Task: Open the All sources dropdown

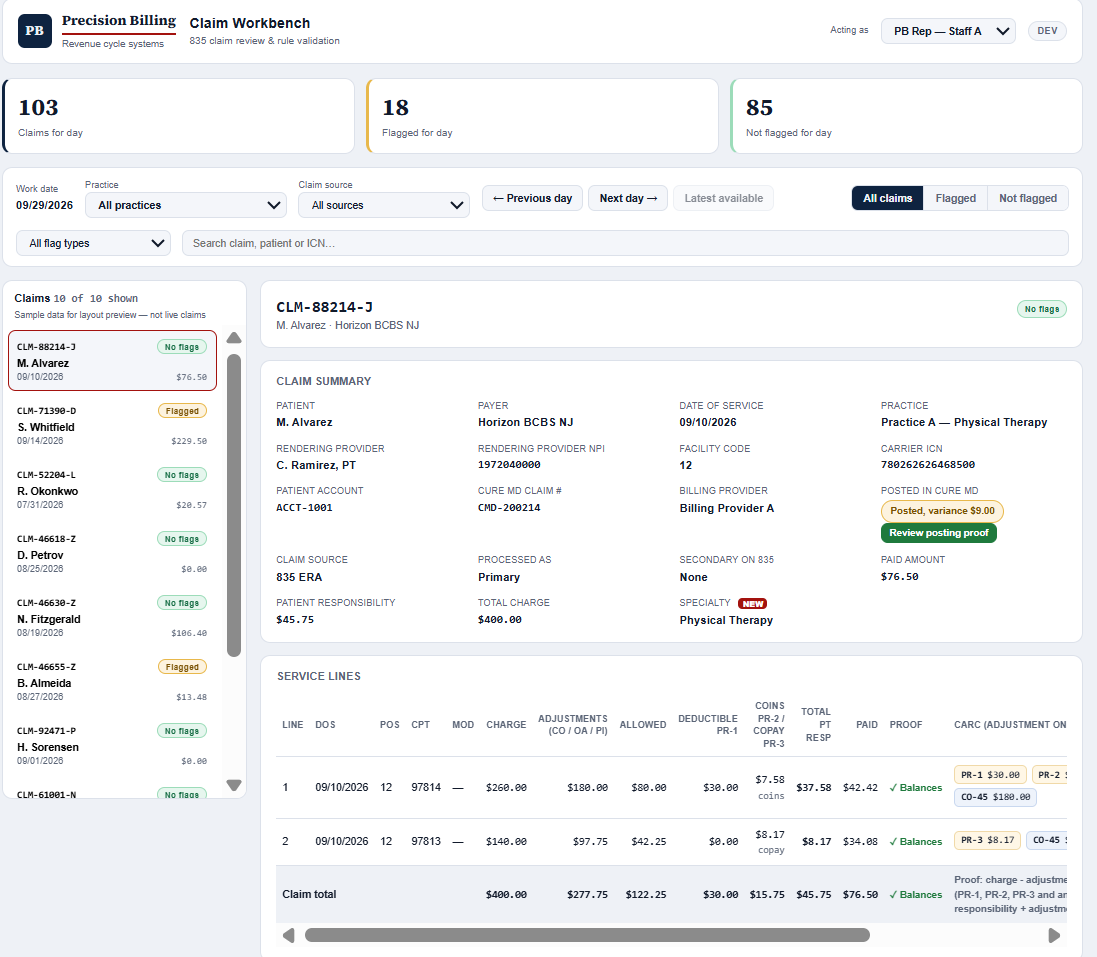Action: click(x=383, y=205)
